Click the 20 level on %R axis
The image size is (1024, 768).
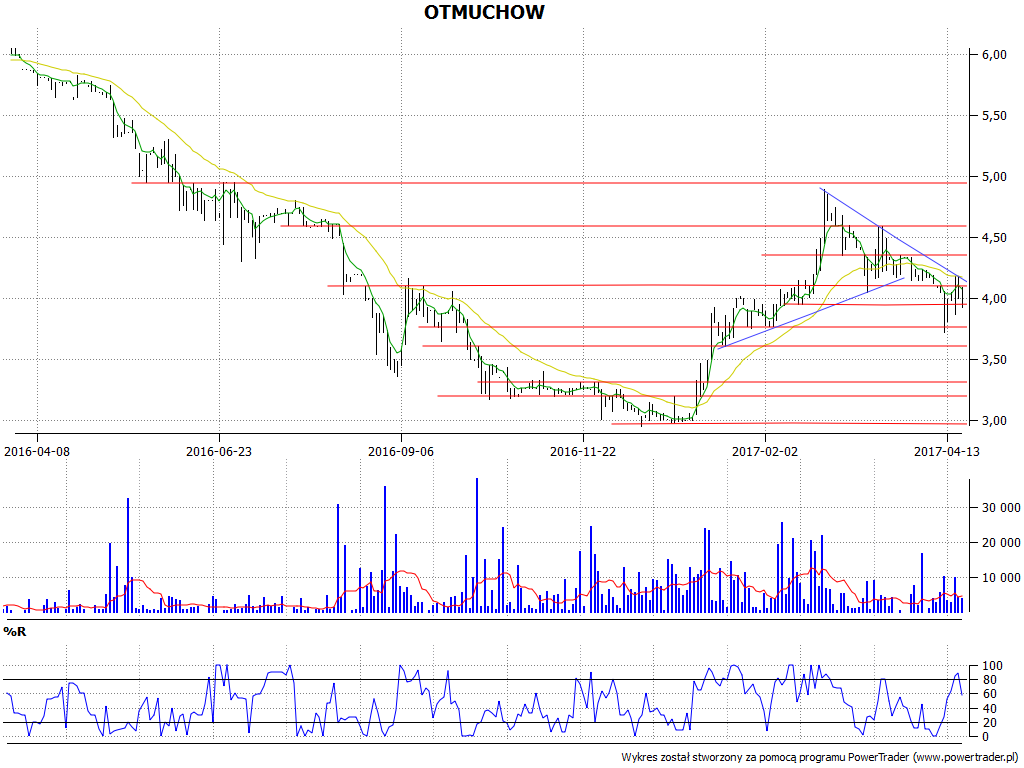988,722
